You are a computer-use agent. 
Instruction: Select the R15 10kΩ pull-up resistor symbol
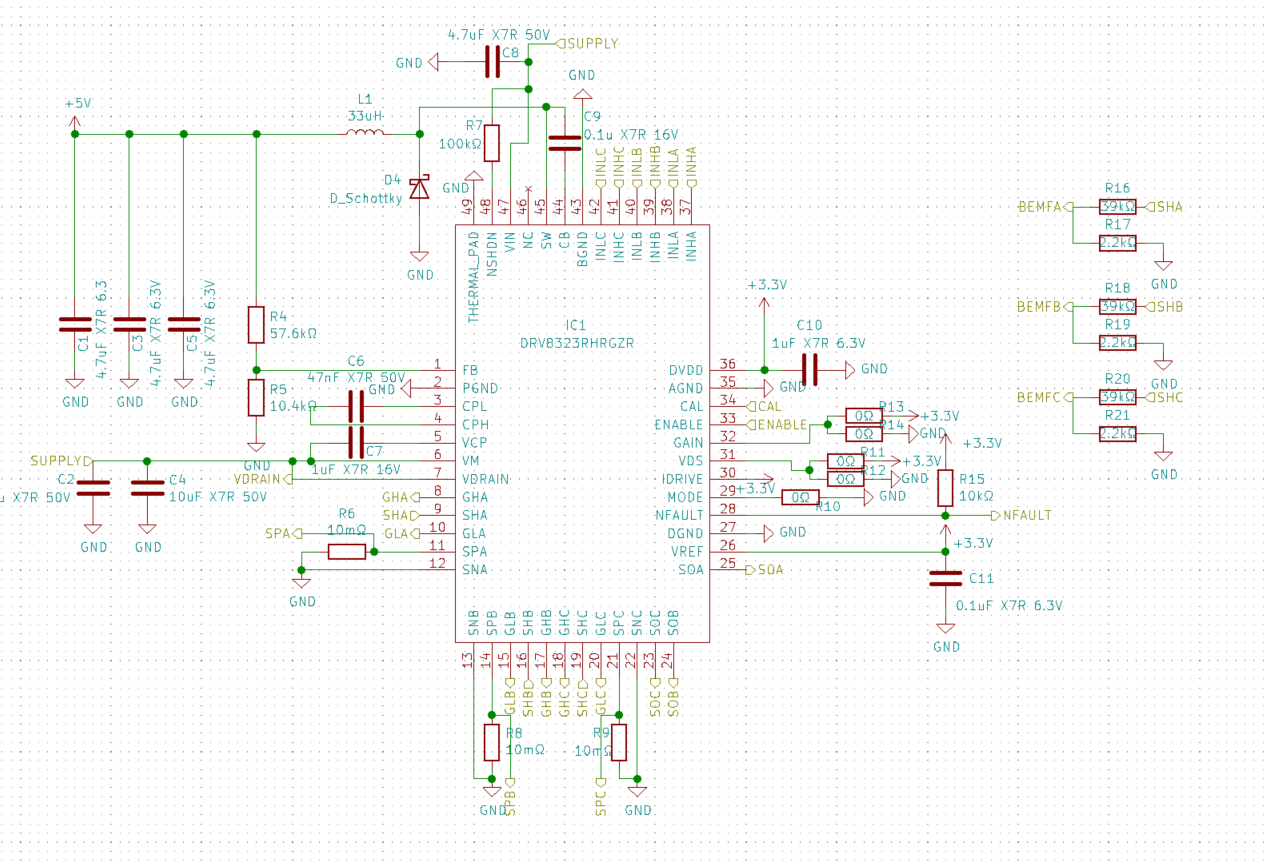pos(946,489)
